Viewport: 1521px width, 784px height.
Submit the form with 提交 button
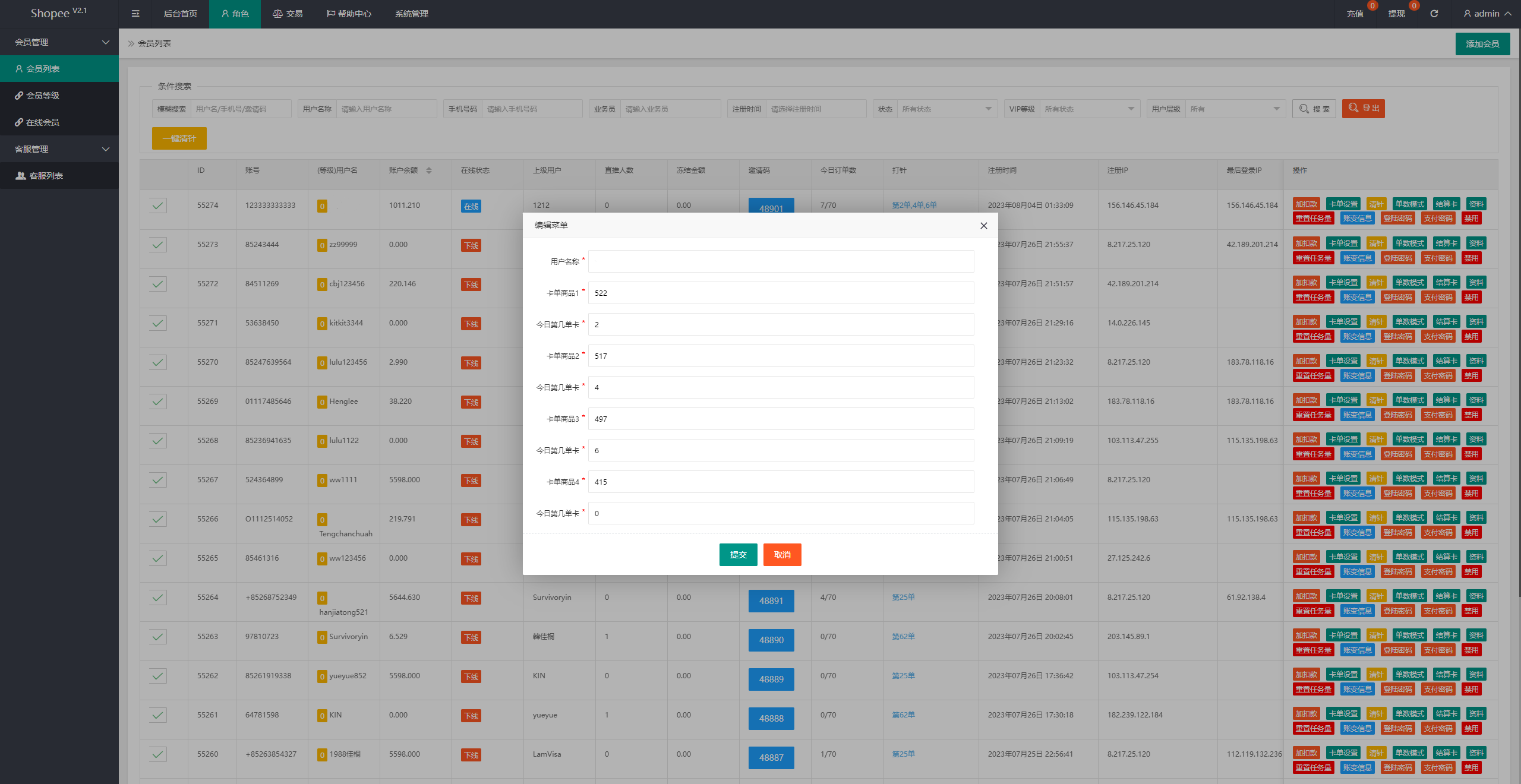[x=738, y=555]
